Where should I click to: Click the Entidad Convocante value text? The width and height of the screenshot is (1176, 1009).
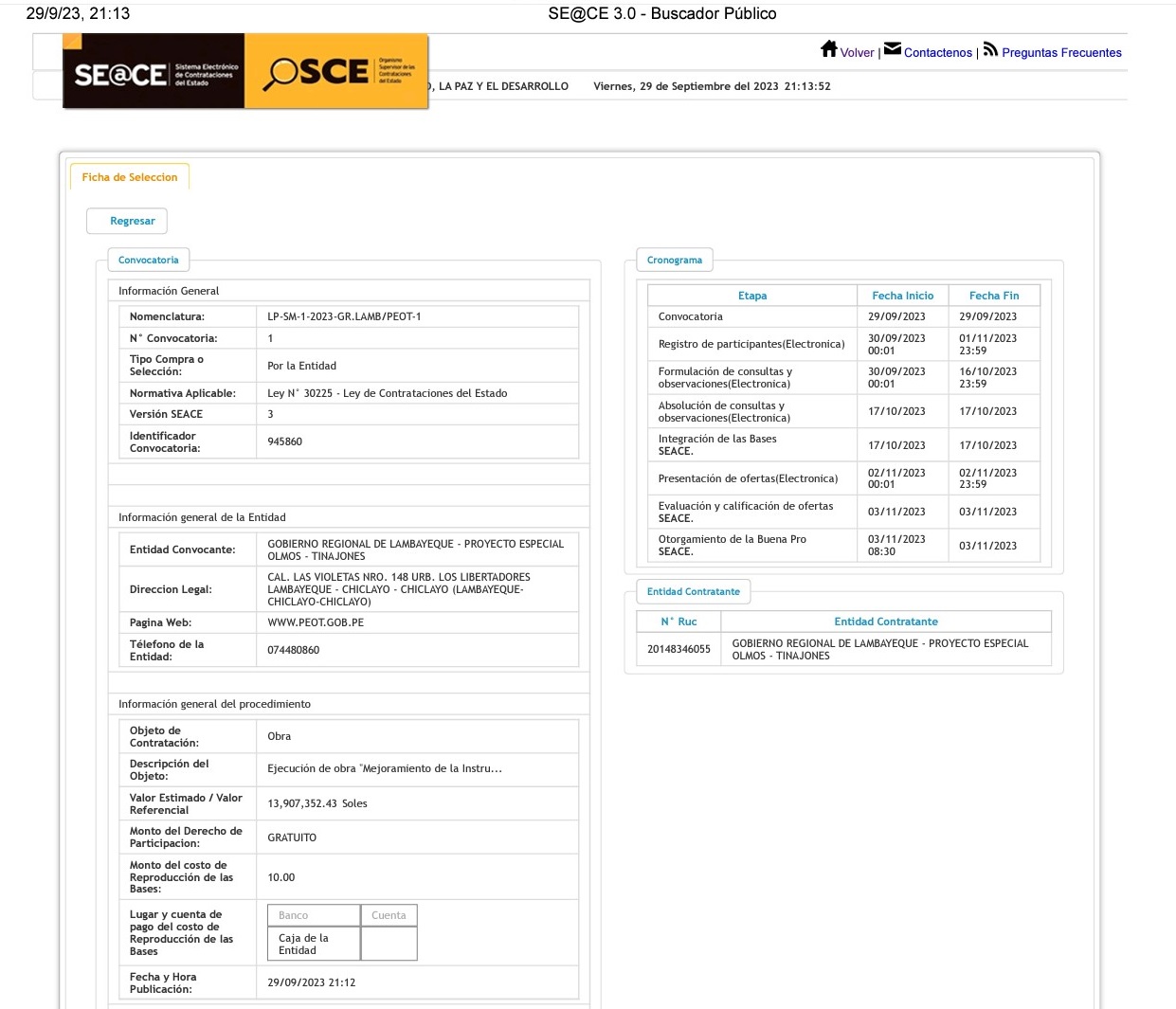coord(415,550)
